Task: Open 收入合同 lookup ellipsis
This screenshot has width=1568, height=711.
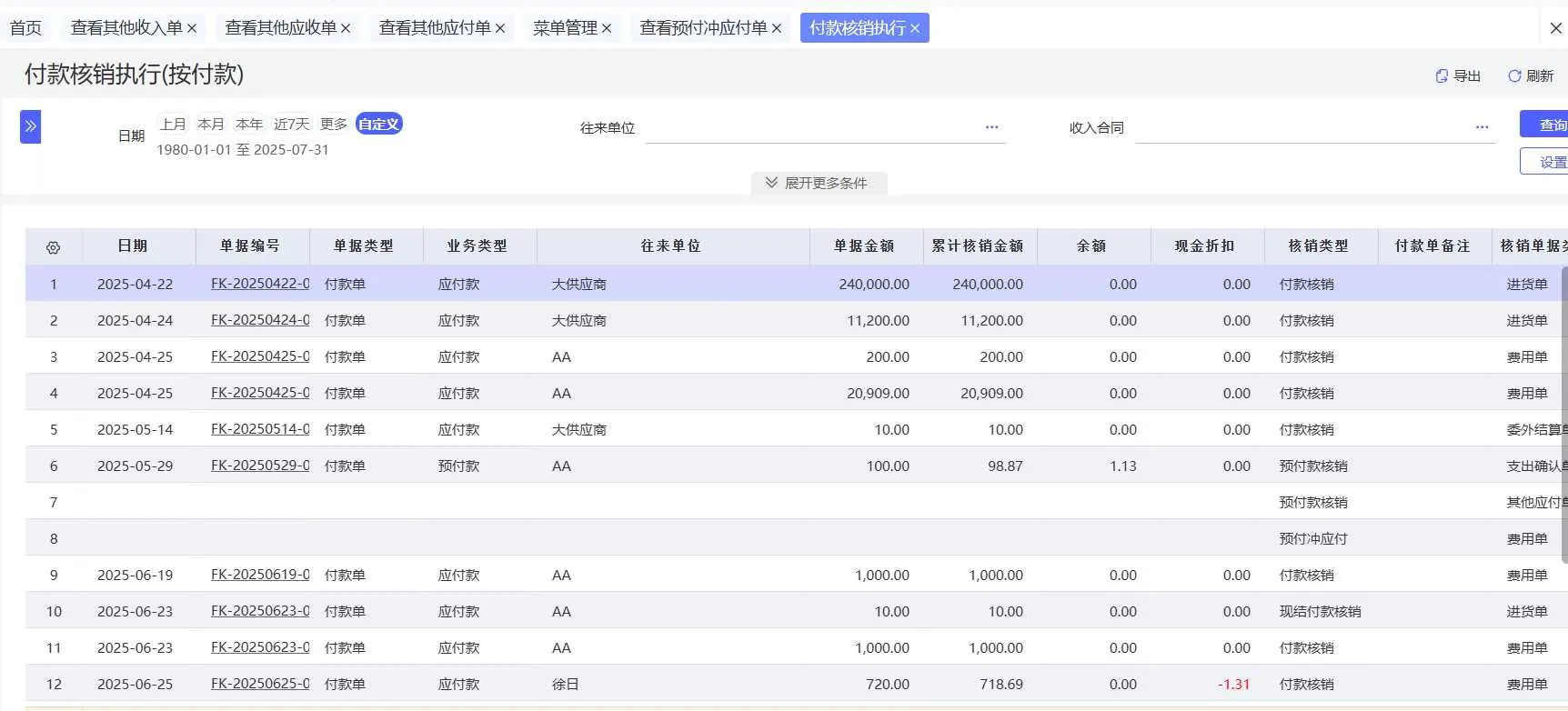Action: [x=1482, y=127]
